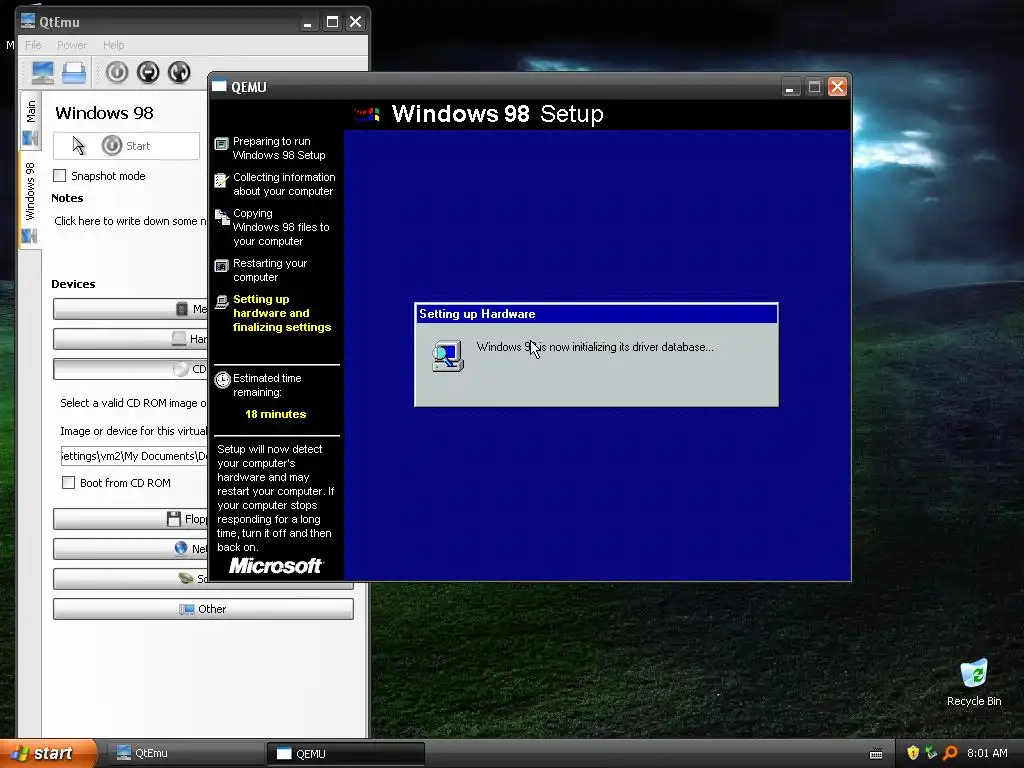Screen dimensions: 1024x768
Task: Open the Windows XP start menu
Action: [48, 753]
